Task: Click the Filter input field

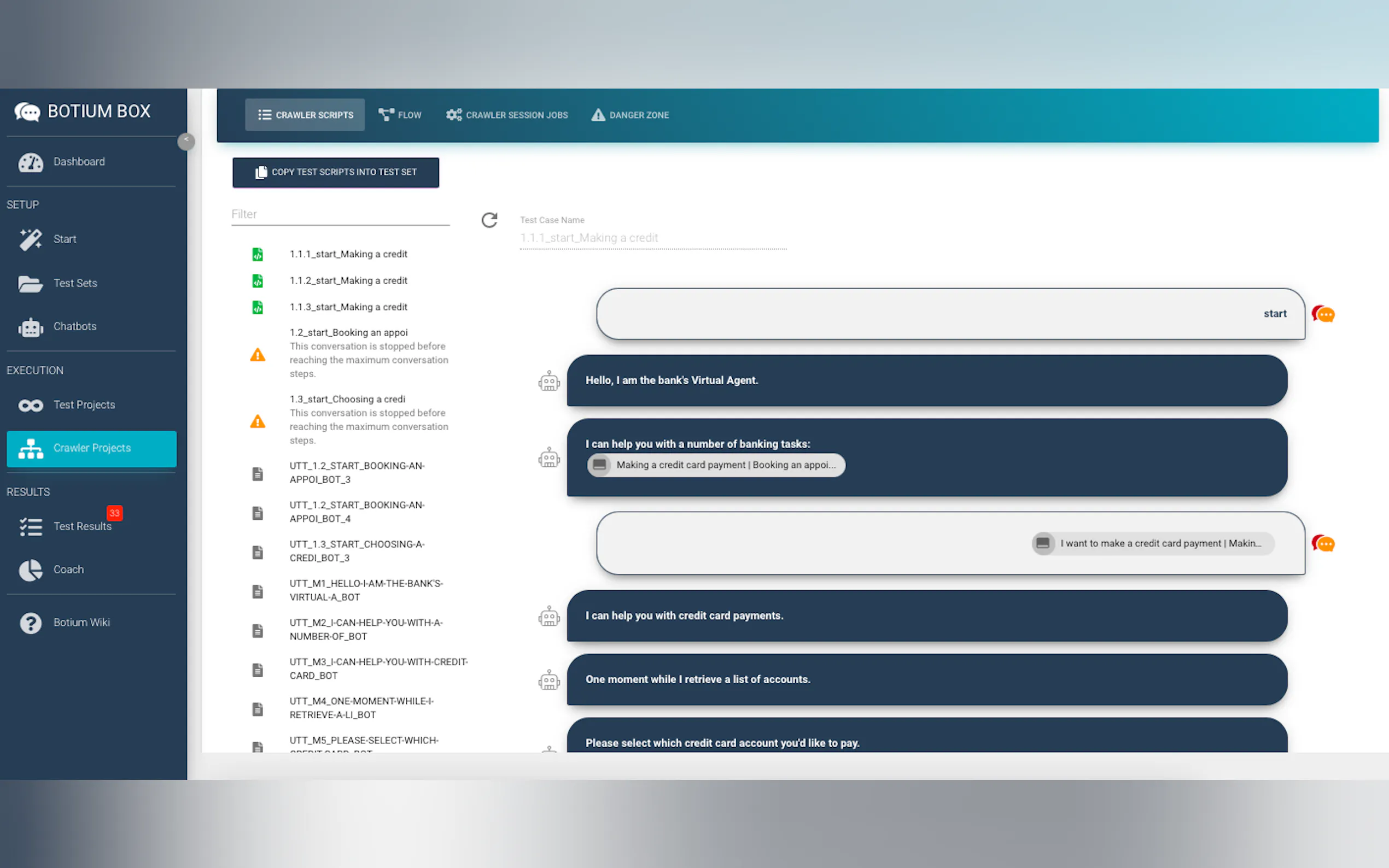Action: click(x=340, y=215)
